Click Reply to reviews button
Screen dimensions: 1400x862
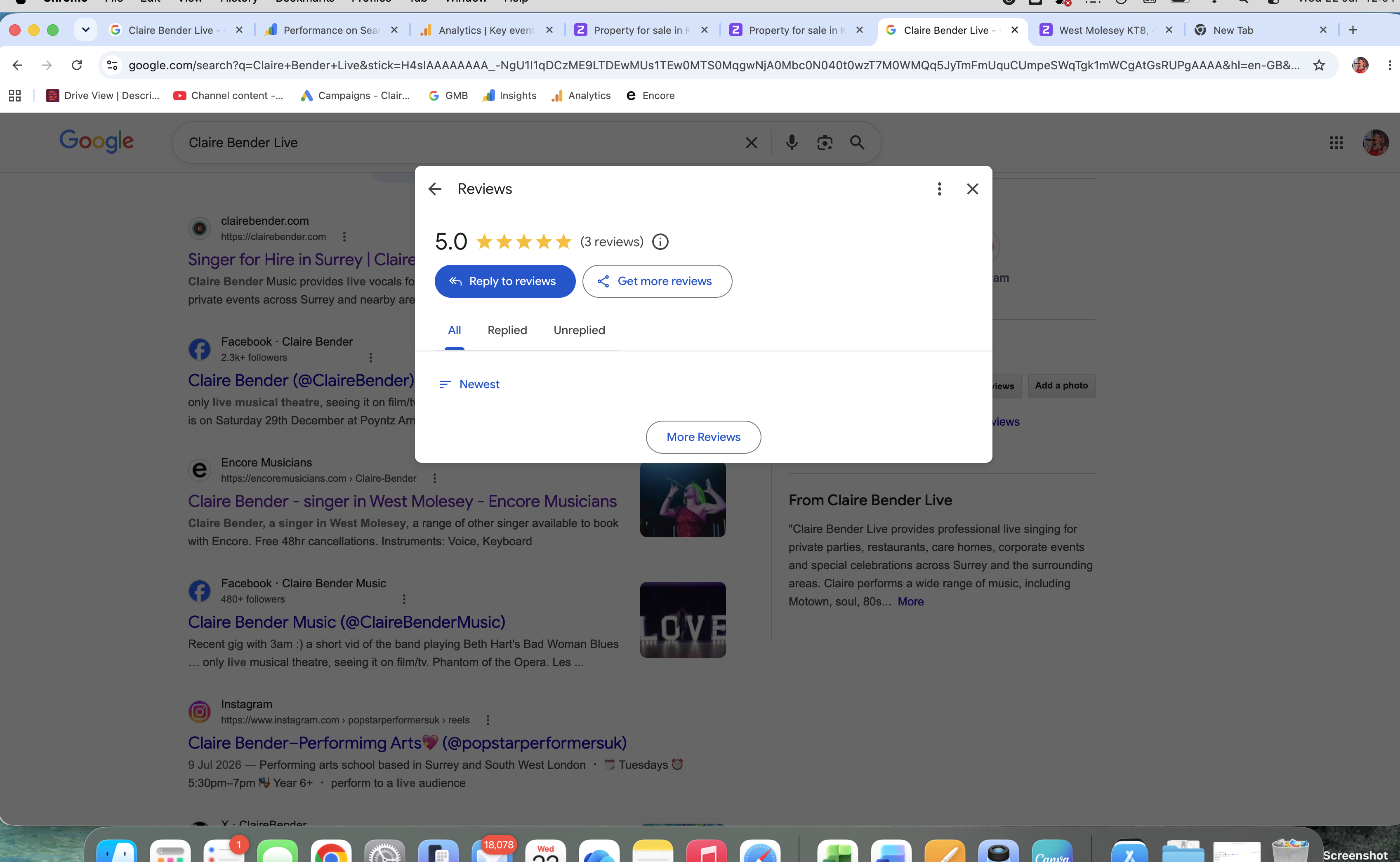[x=505, y=281]
